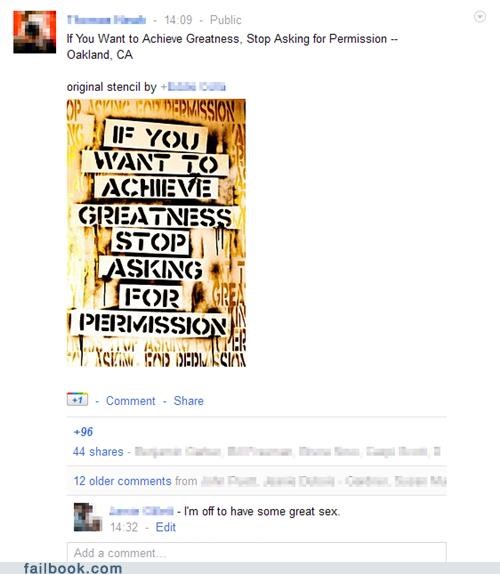The image size is (500, 574).
Task: Click the blurred author name at top
Action: [x=107, y=20]
